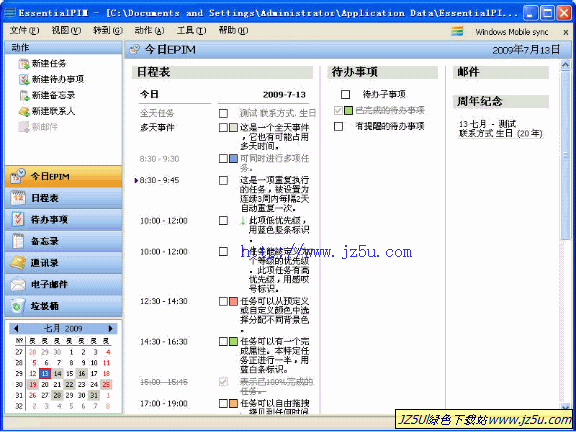The width and height of the screenshot is (576, 432).
Task: Check the 待办子事项 to-do checkbox
Action: (x=345, y=95)
